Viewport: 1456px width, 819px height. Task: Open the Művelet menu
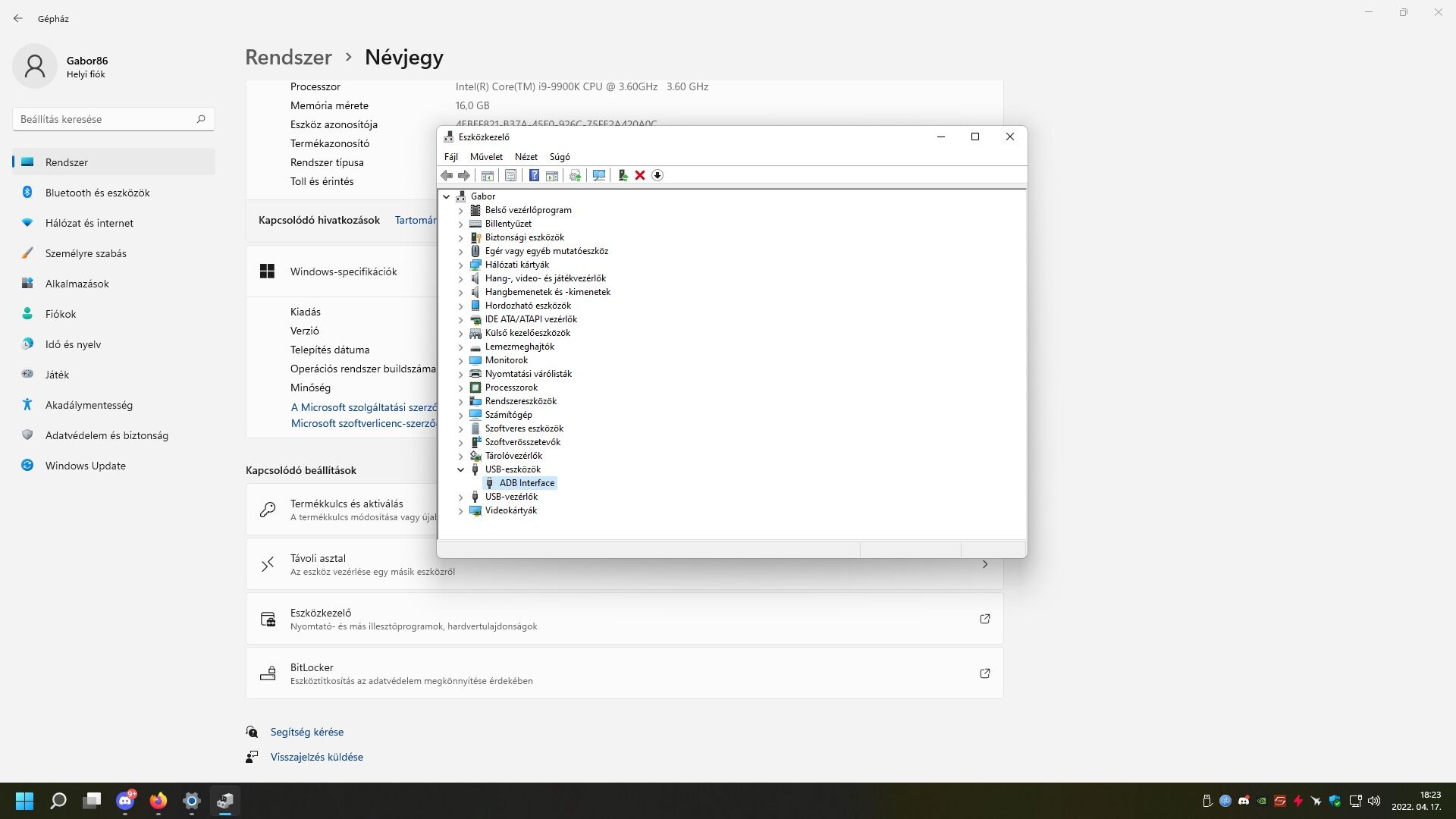click(486, 157)
